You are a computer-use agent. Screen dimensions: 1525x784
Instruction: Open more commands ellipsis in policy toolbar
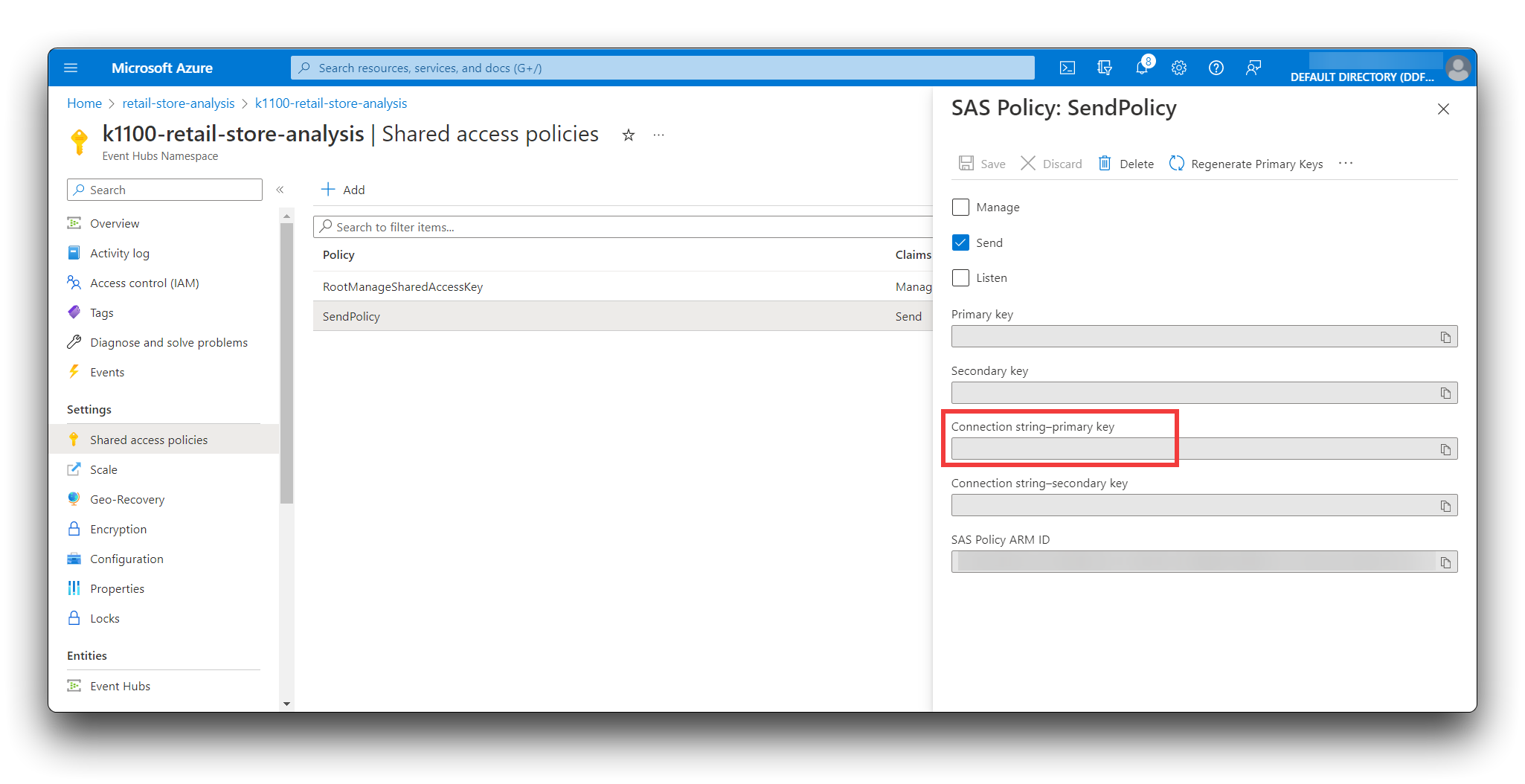pos(1346,163)
